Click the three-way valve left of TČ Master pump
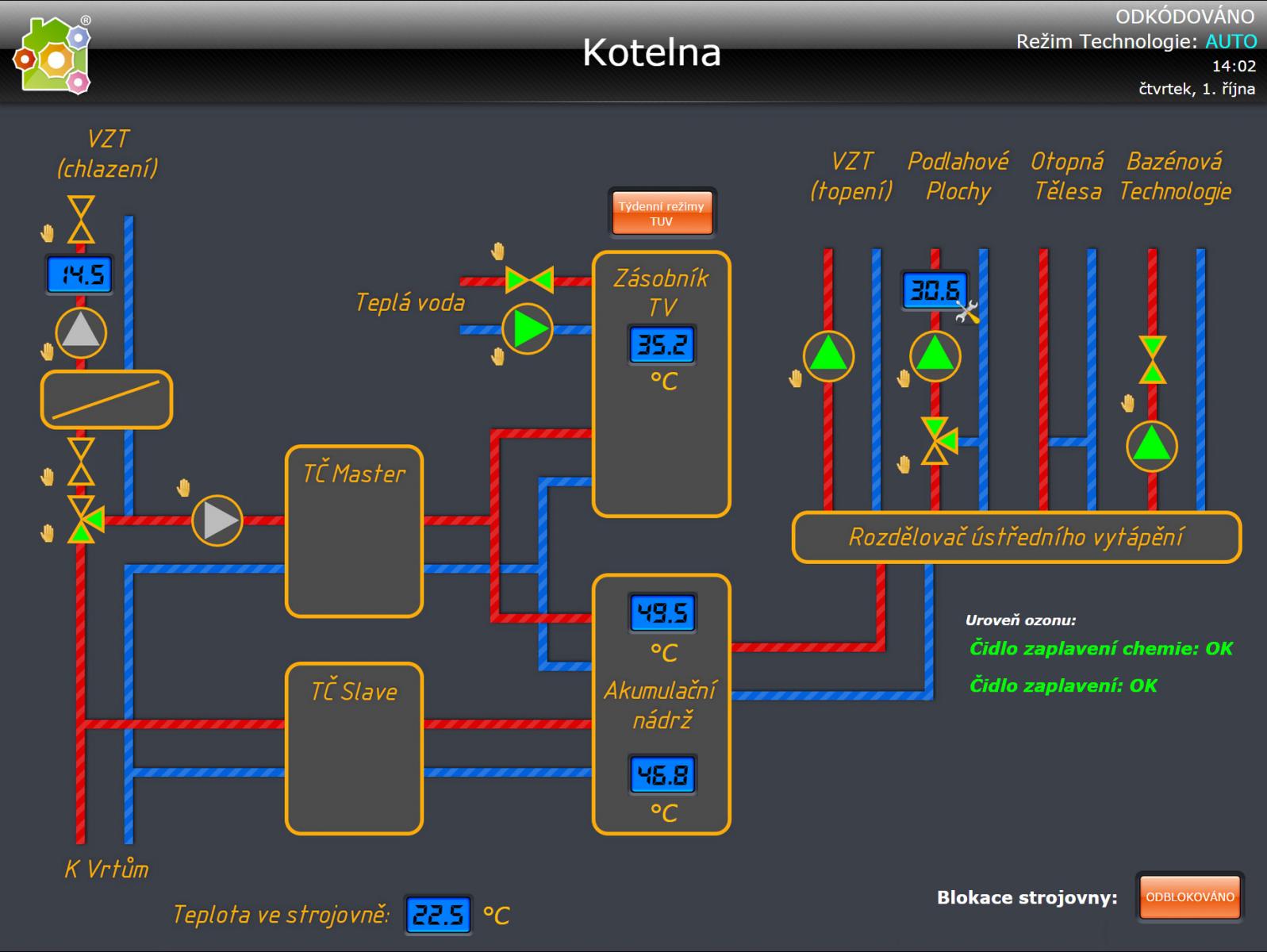The width and height of the screenshot is (1267, 952). (82, 520)
